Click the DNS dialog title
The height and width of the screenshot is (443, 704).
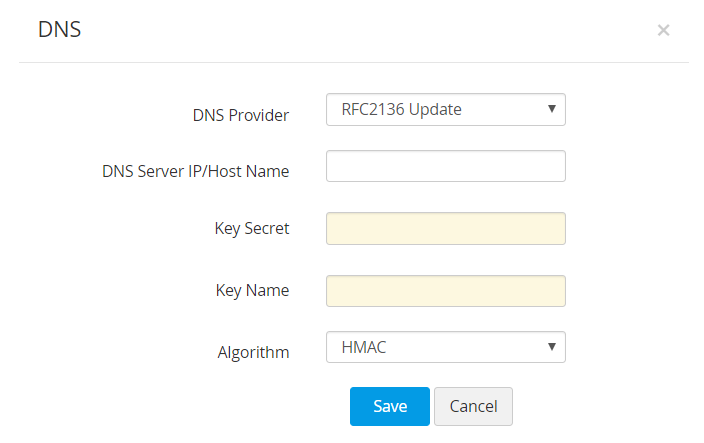[x=59, y=30]
